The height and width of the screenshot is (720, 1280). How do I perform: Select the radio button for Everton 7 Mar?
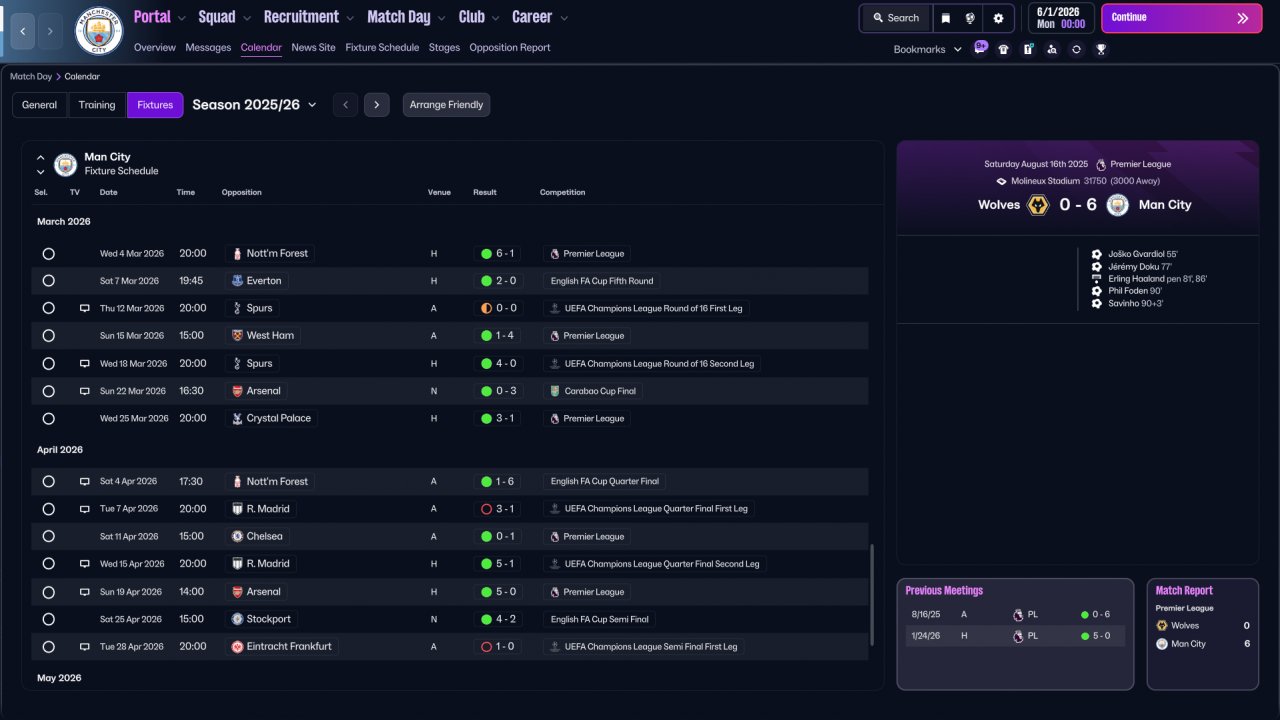tap(48, 281)
